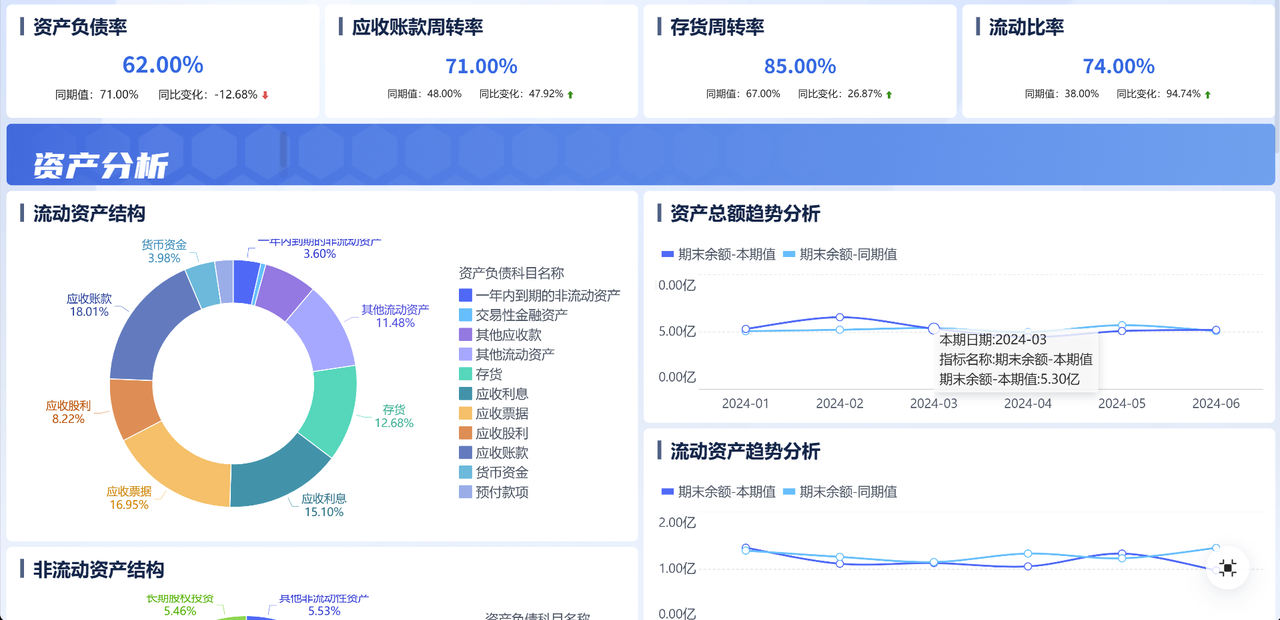
Task: Click the 74.00% value in 流动比率
Action: pyautogui.click(x=1119, y=66)
